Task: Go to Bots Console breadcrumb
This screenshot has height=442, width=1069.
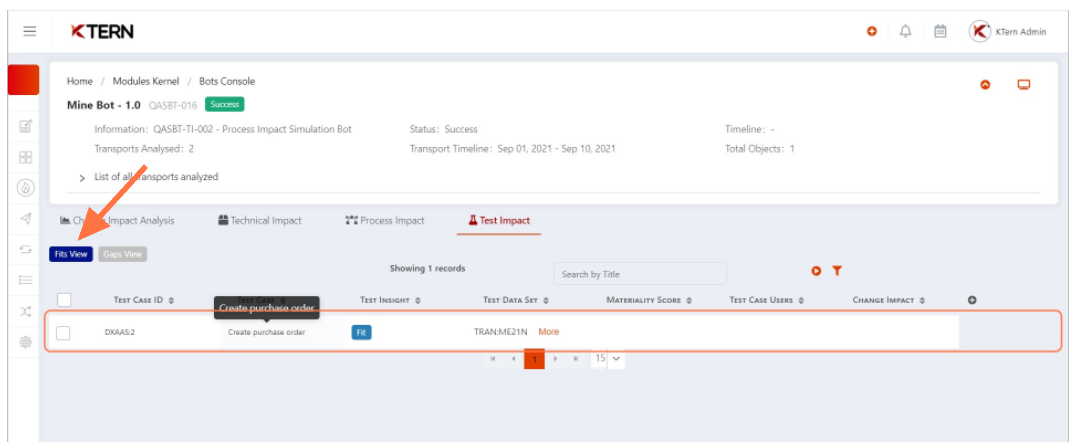Action: 227,81
